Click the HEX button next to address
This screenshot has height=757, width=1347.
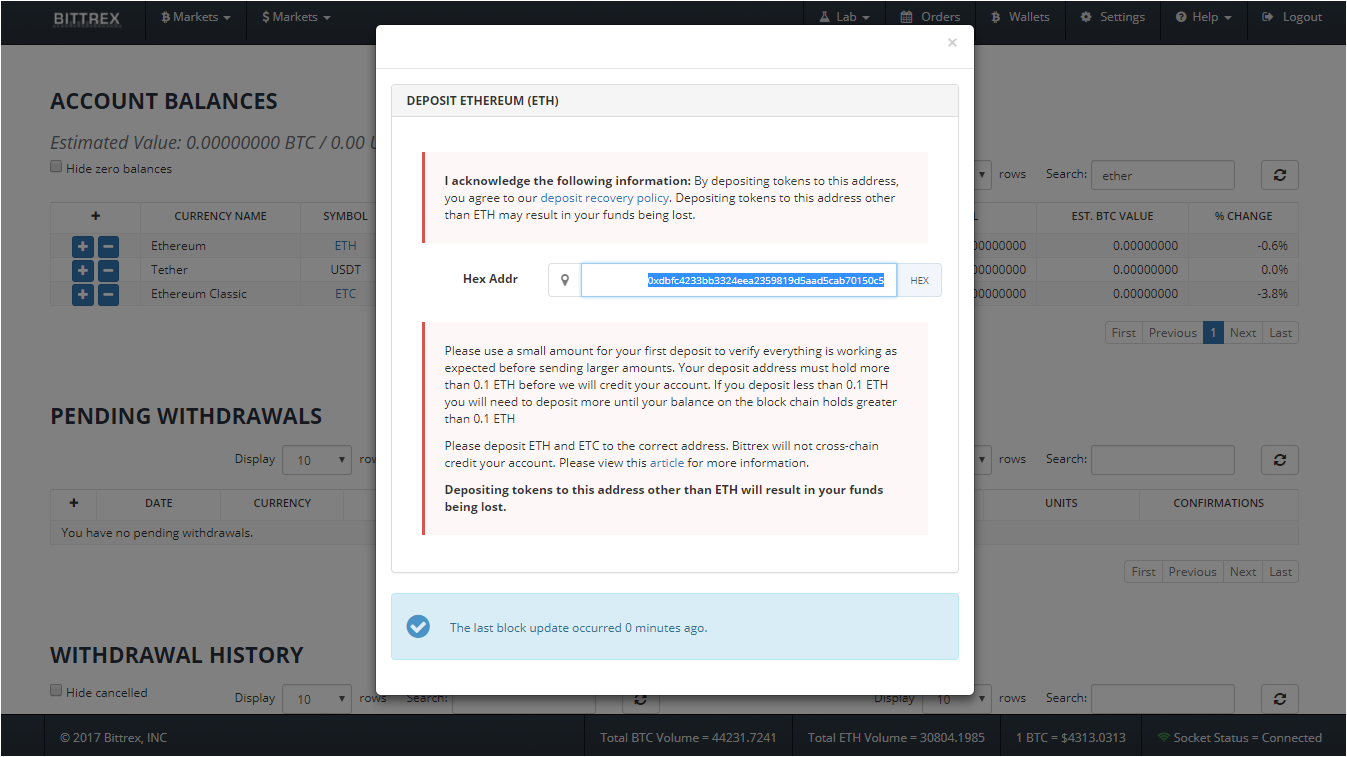(919, 280)
